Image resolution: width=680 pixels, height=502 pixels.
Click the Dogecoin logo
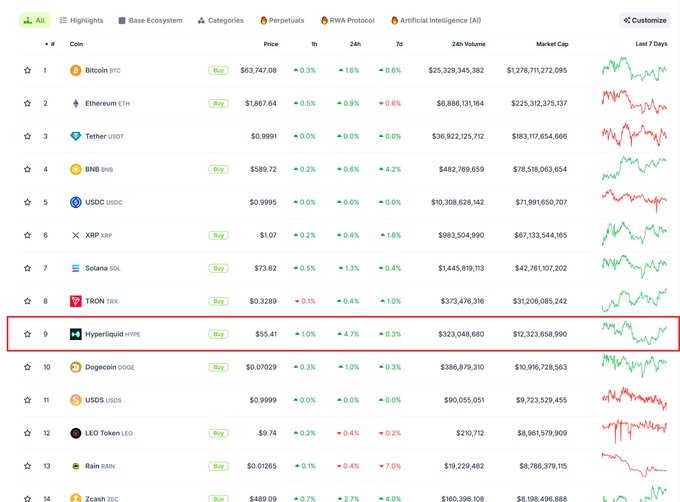tap(75, 367)
